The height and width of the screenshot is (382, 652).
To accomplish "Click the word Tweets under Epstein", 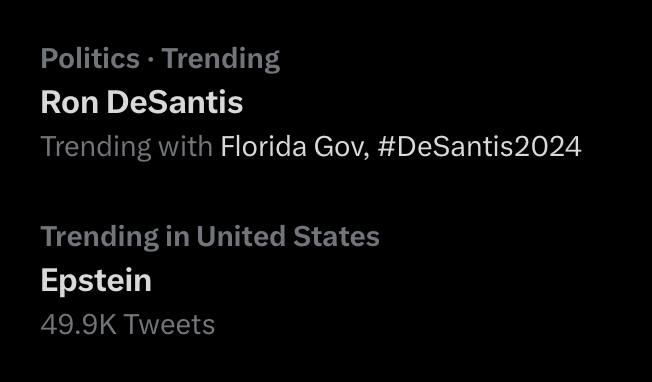I will pos(169,324).
